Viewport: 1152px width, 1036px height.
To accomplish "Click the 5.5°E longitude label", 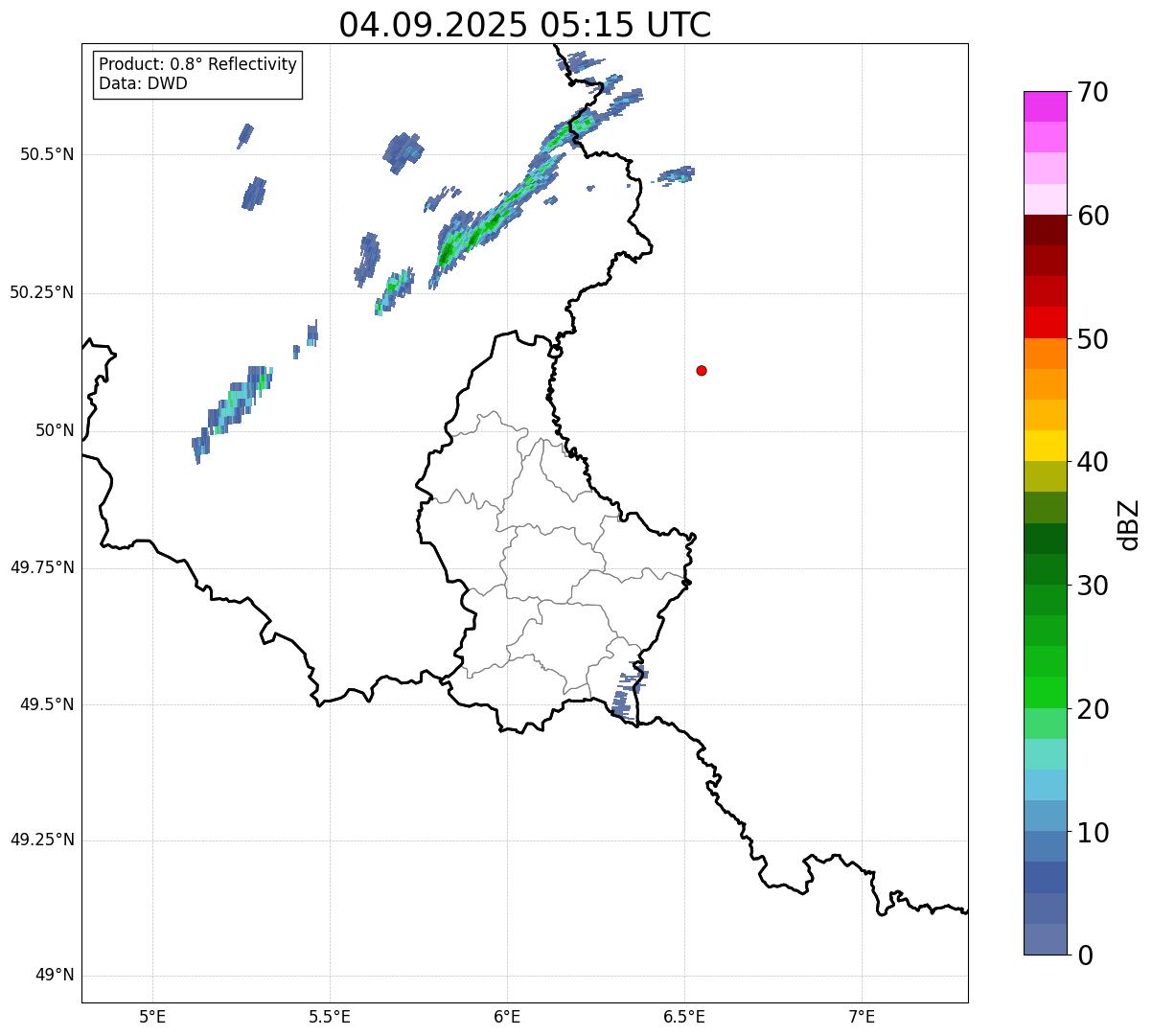I will (x=330, y=1017).
